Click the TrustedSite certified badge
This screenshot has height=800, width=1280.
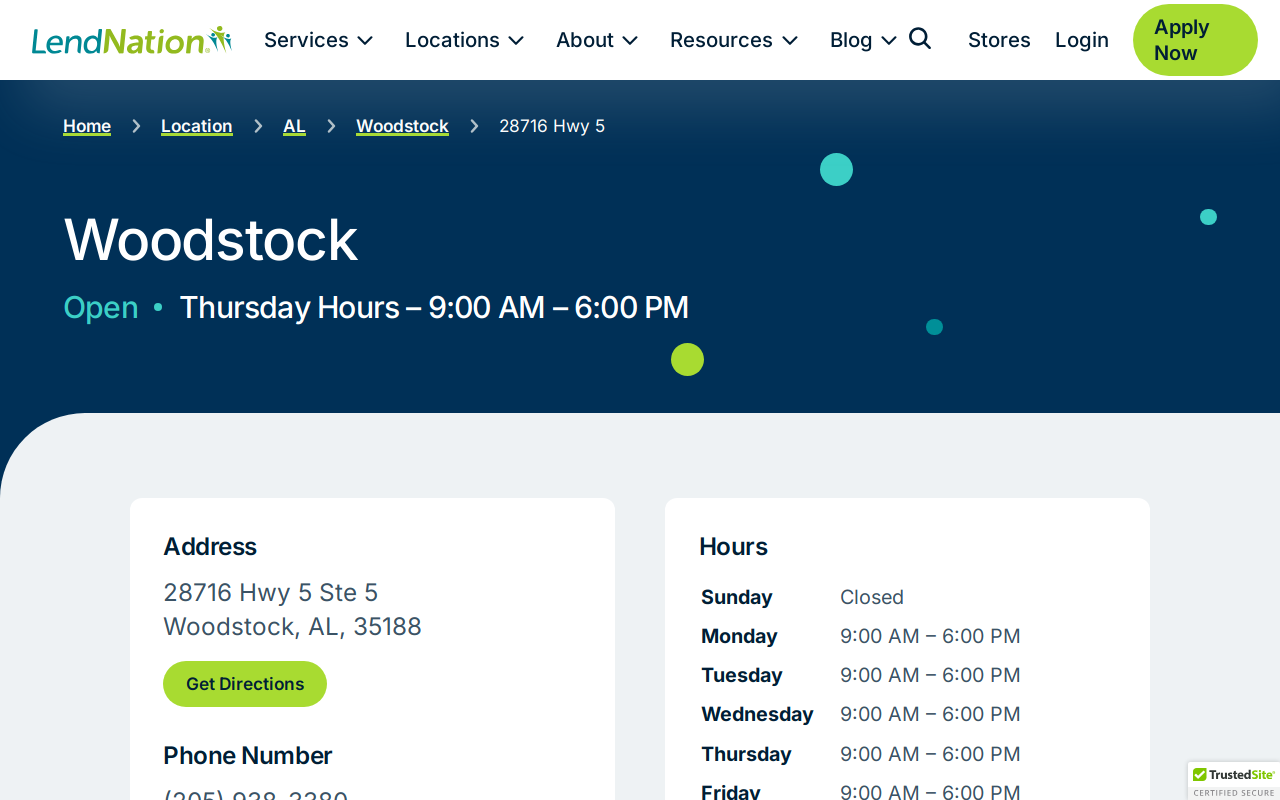click(x=1234, y=781)
